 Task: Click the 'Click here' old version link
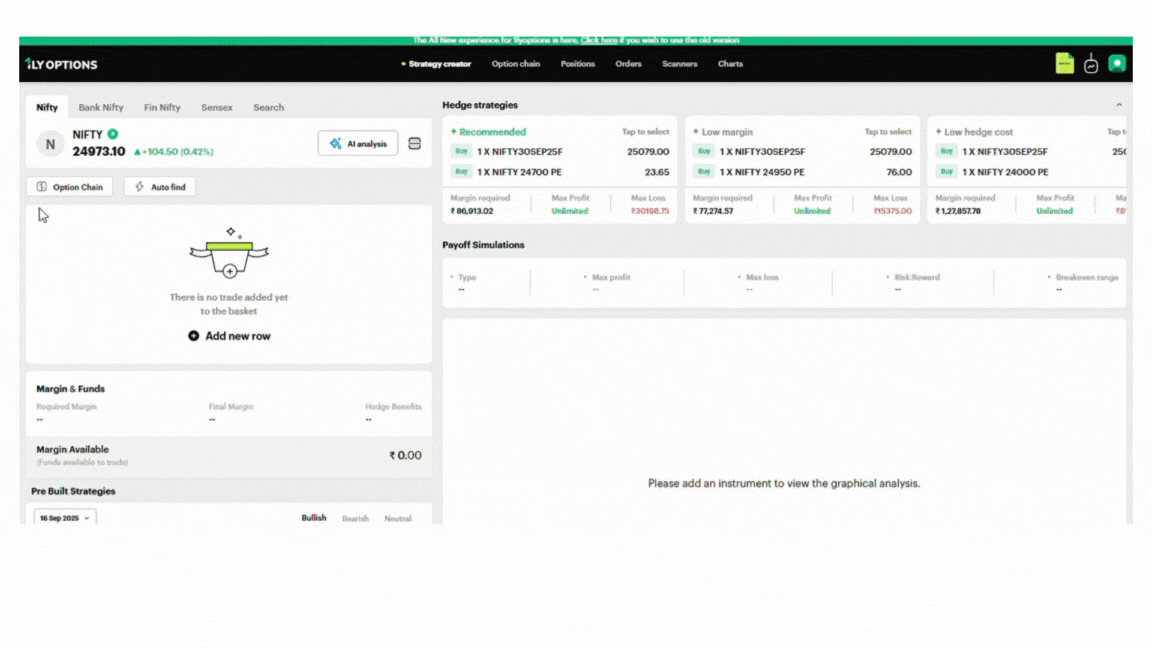(x=599, y=40)
